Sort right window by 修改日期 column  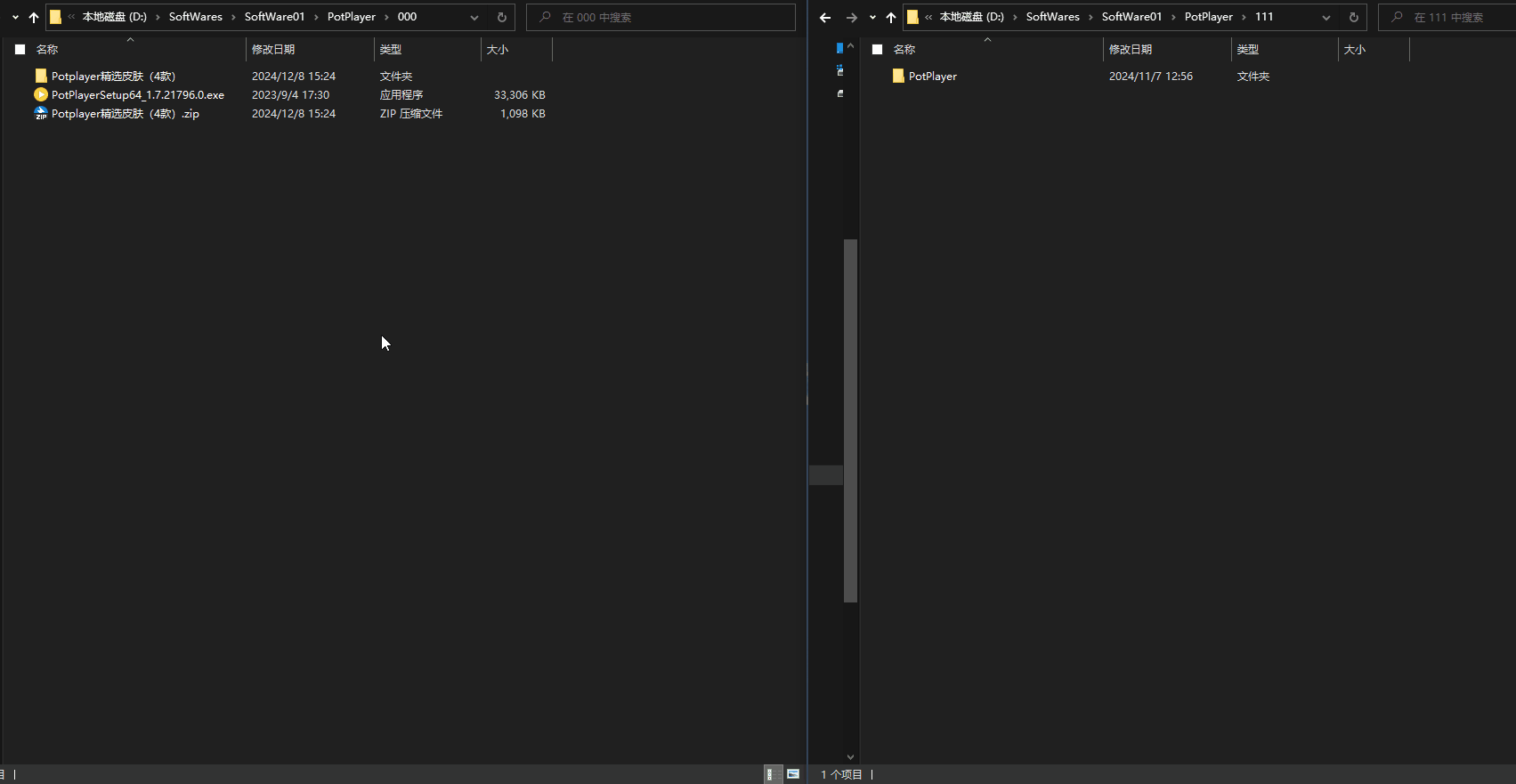tap(1131, 50)
